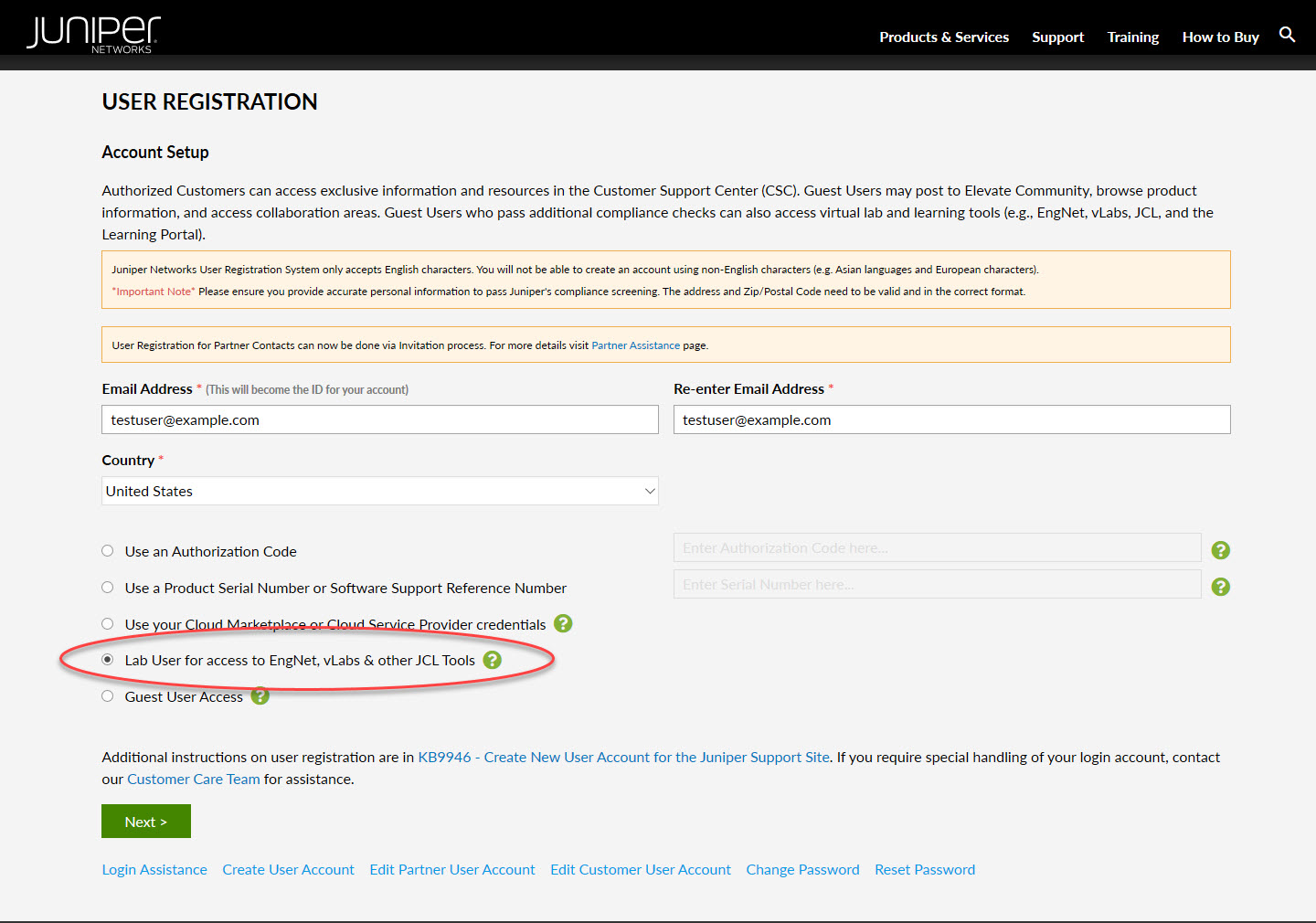Select Lab User for EngNet radio
This screenshot has height=923, width=1316.
click(x=108, y=660)
